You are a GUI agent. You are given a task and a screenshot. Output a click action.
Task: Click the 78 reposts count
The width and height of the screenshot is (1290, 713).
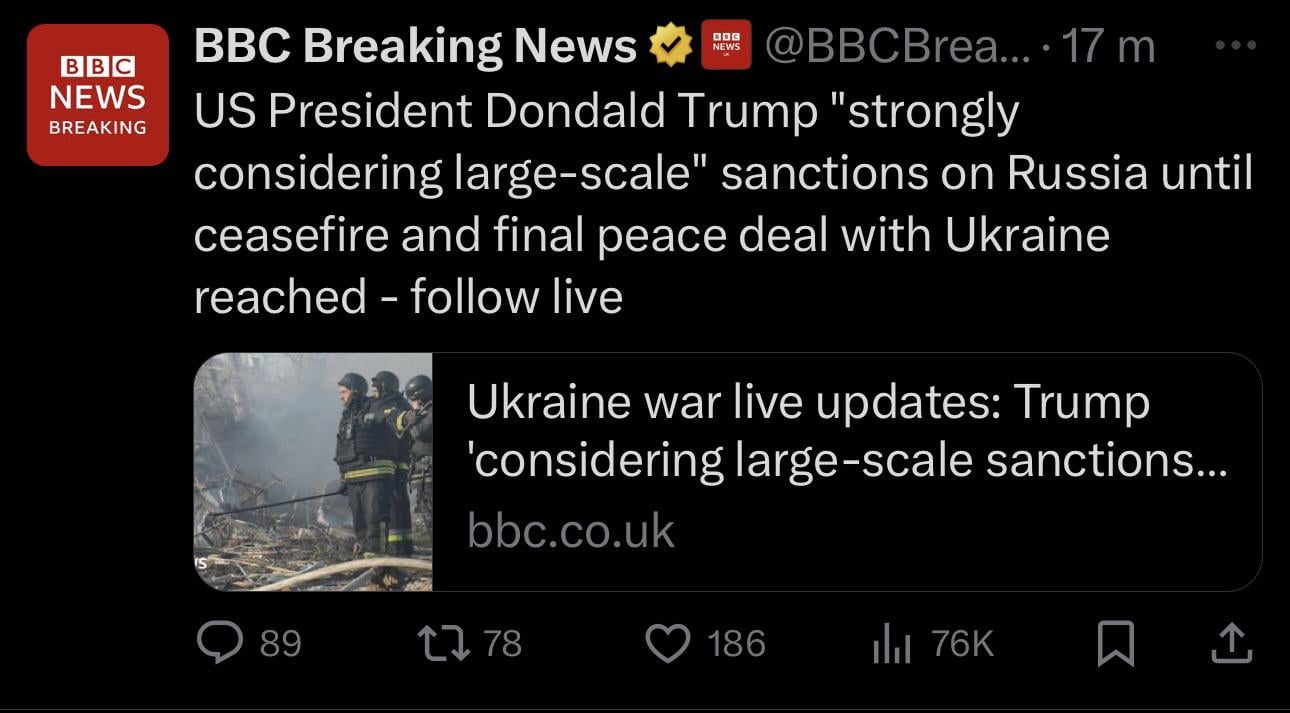(x=503, y=643)
